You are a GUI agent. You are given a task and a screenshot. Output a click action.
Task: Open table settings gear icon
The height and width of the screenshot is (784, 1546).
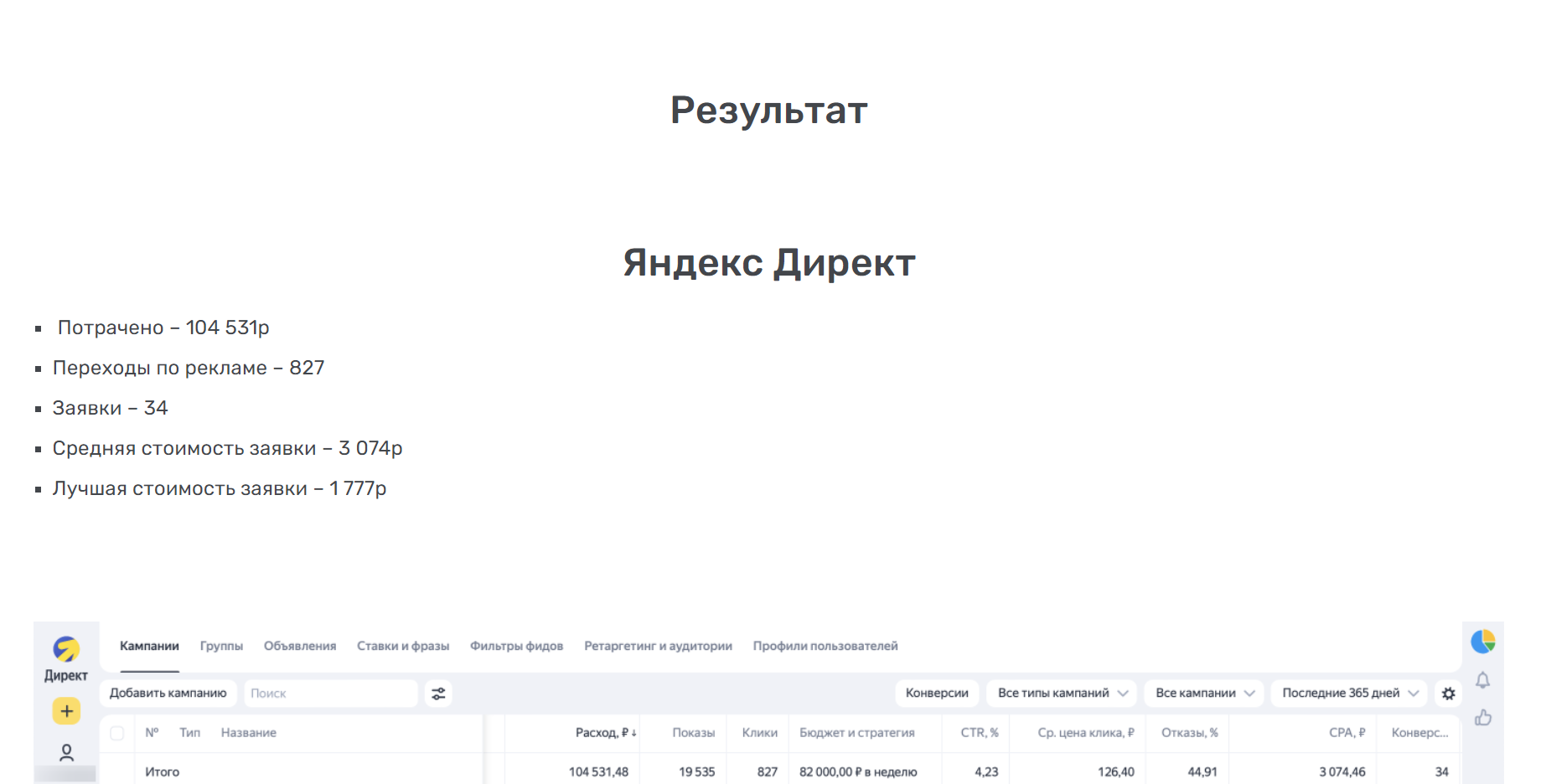[1448, 694]
